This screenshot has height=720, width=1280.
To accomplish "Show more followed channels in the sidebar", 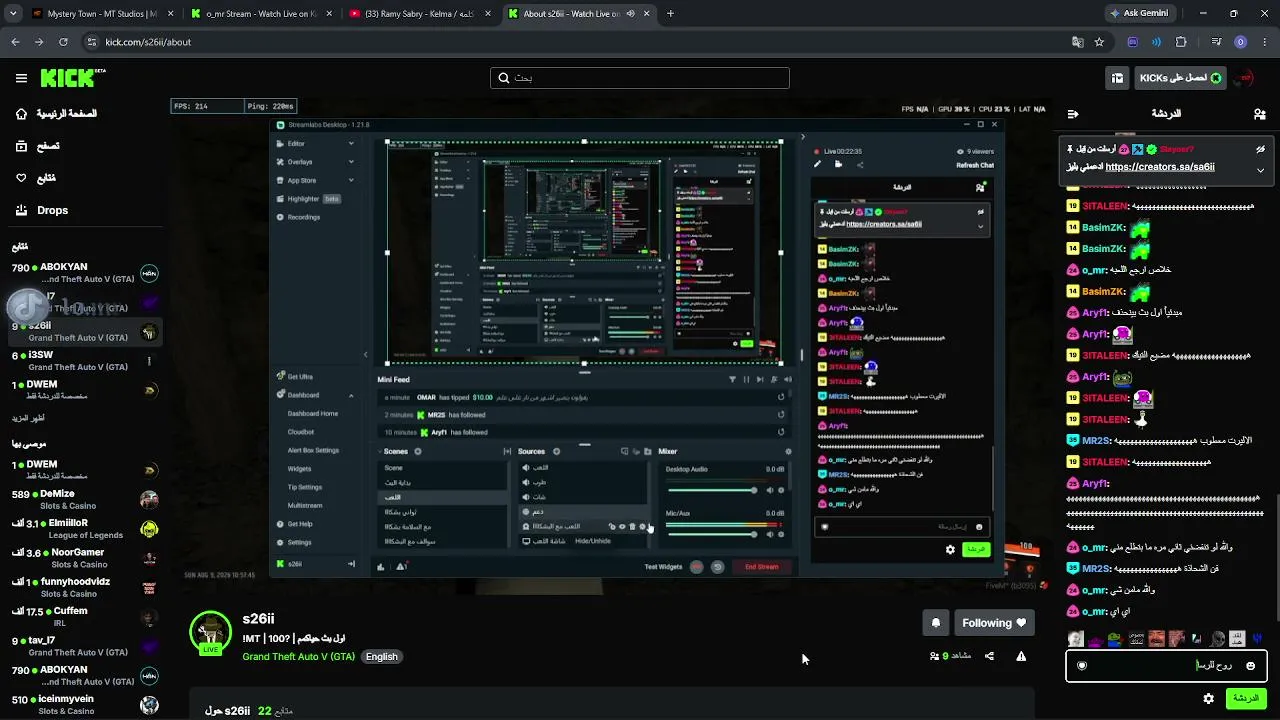I will [29, 418].
